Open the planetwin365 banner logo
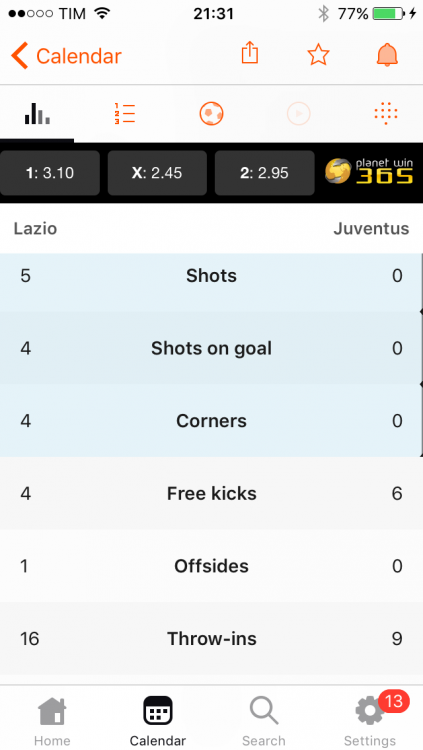This screenshot has width=423, height=750. pyautogui.click(x=369, y=171)
